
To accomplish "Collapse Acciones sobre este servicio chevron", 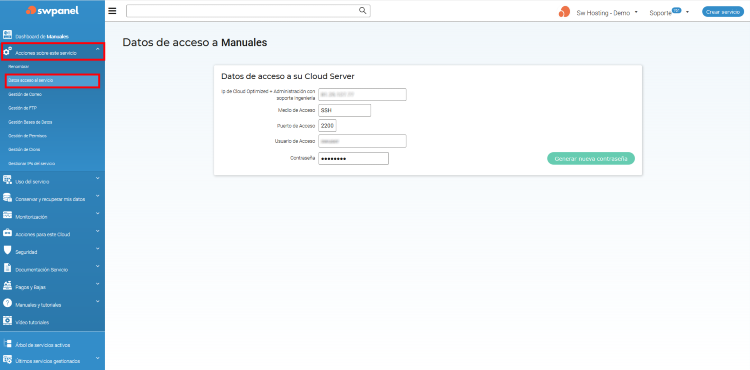I will [x=98, y=49].
